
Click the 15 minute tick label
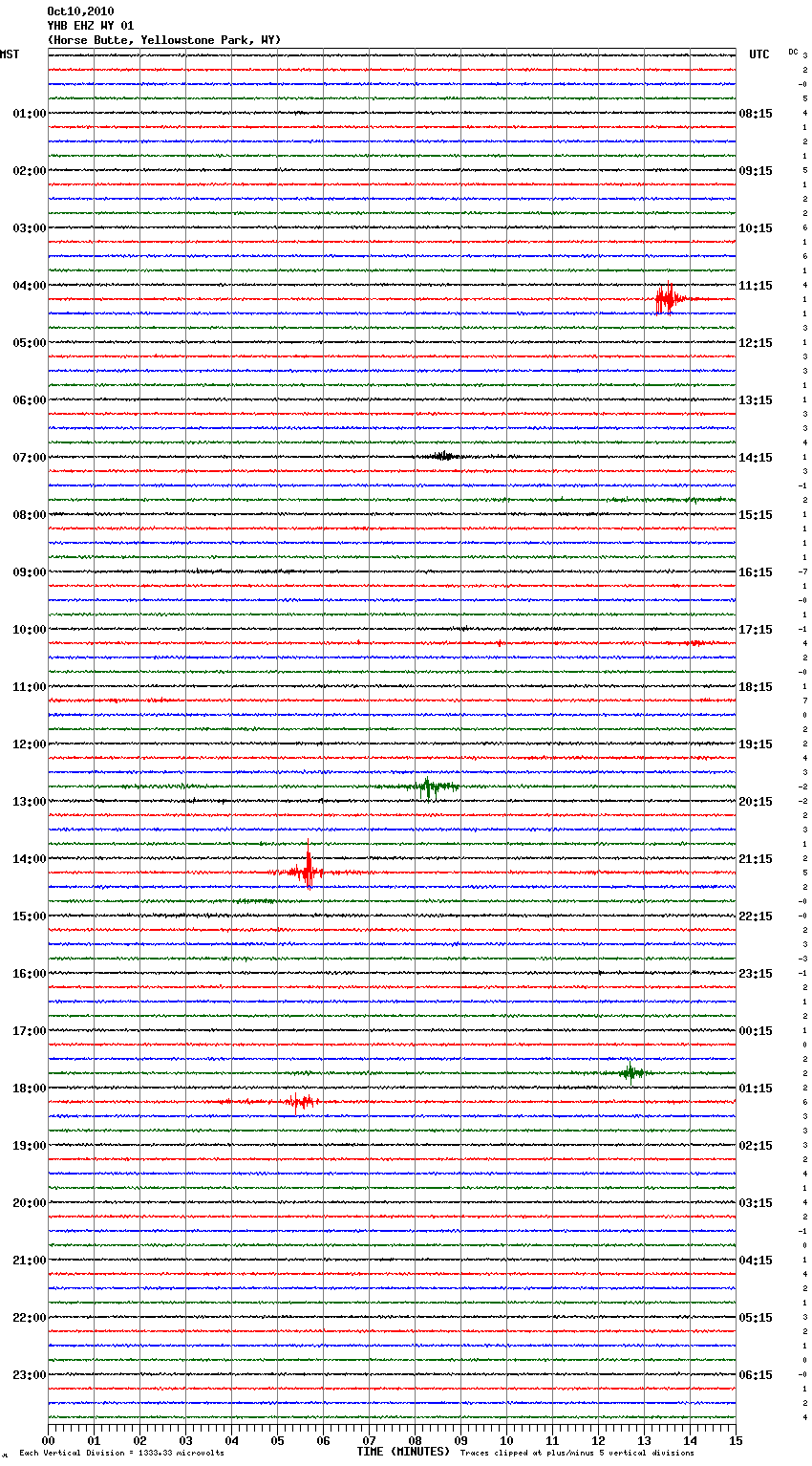coord(736,1440)
